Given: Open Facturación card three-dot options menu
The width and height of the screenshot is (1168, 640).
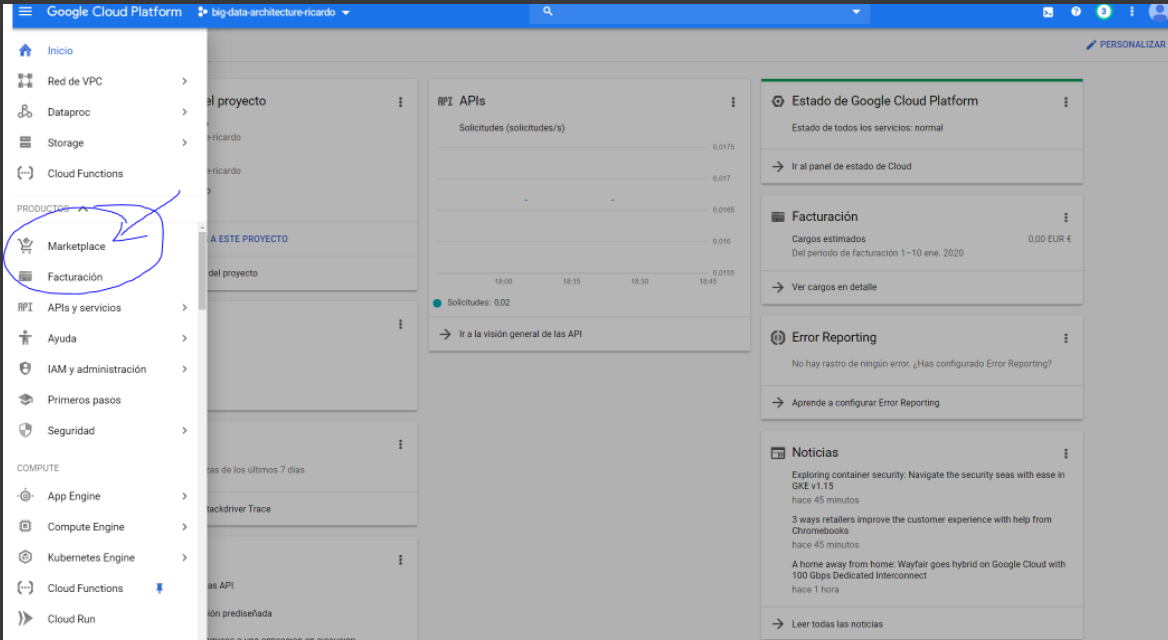Looking at the screenshot, I should pos(1066,217).
